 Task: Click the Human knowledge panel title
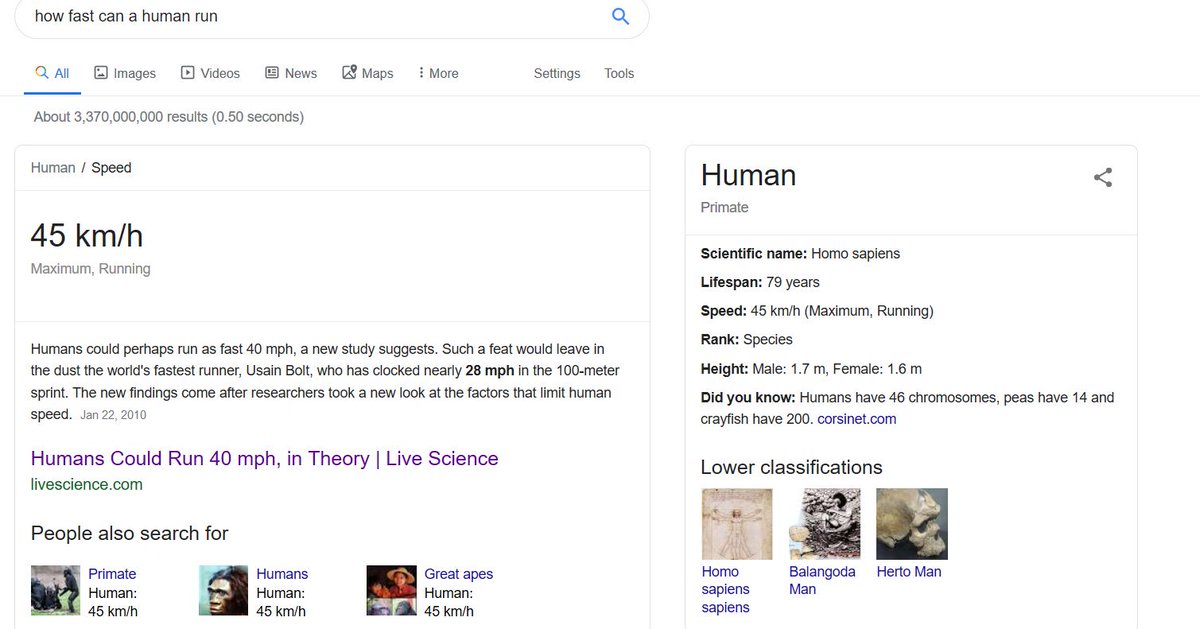click(748, 175)
